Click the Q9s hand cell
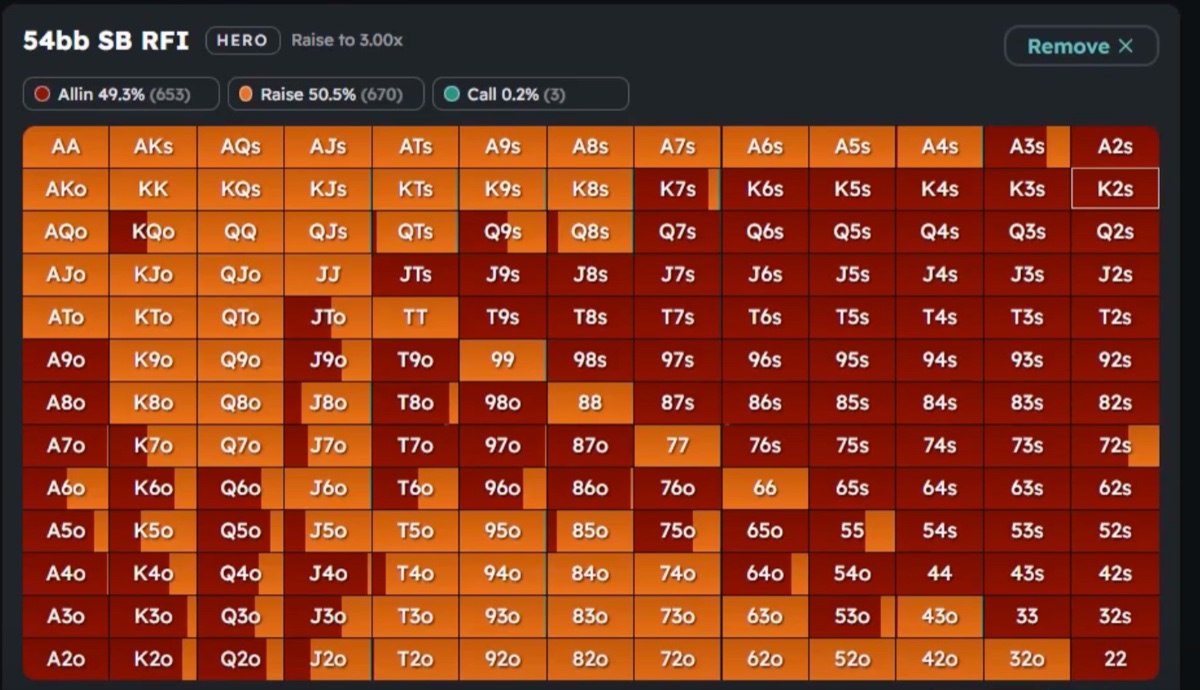 tap(502, 232)
